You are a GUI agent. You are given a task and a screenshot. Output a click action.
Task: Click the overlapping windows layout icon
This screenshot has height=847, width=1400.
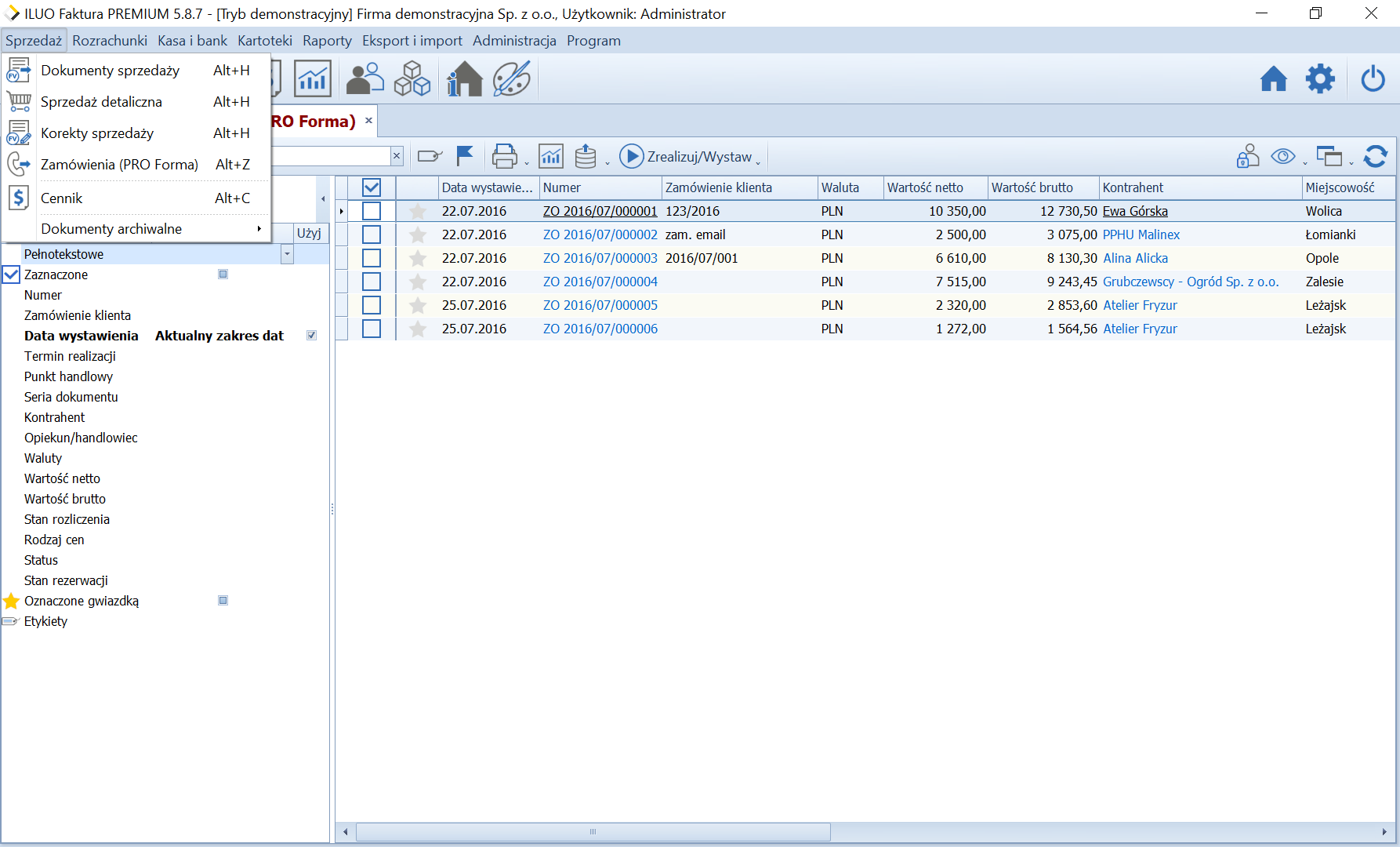pyautogui.click(x=1329, y=156)
